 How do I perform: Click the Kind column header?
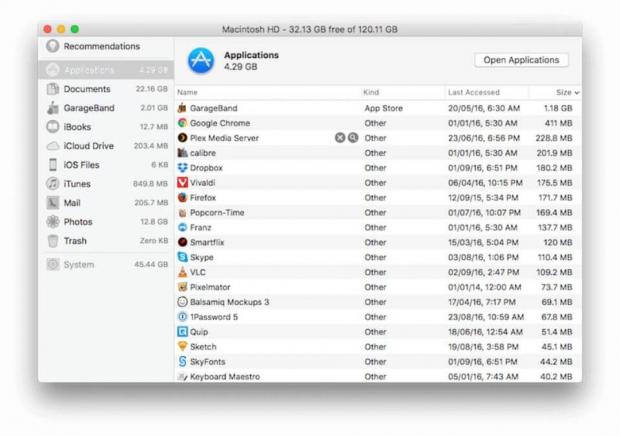(371, 92)
